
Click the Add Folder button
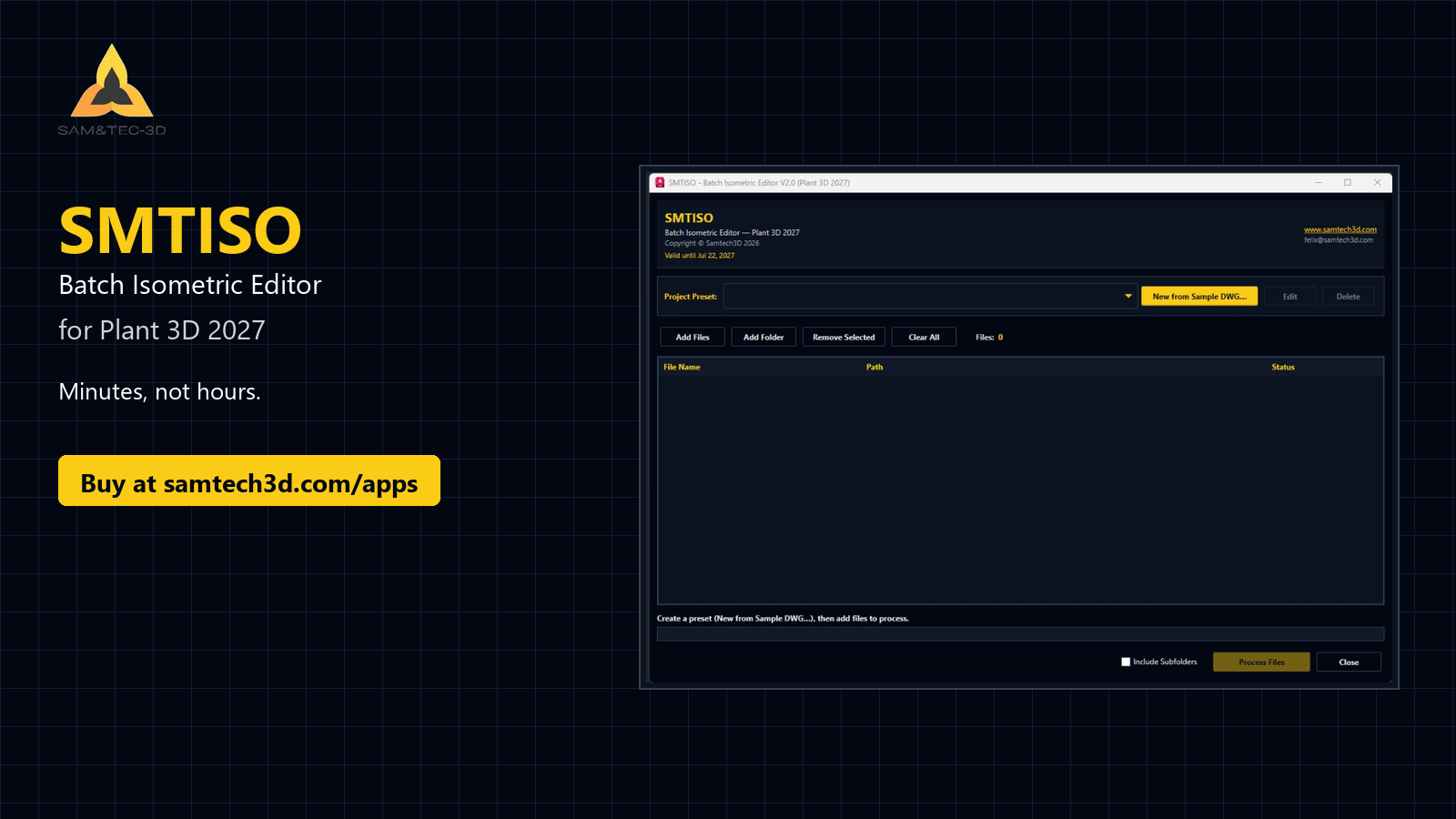(763, 337)
